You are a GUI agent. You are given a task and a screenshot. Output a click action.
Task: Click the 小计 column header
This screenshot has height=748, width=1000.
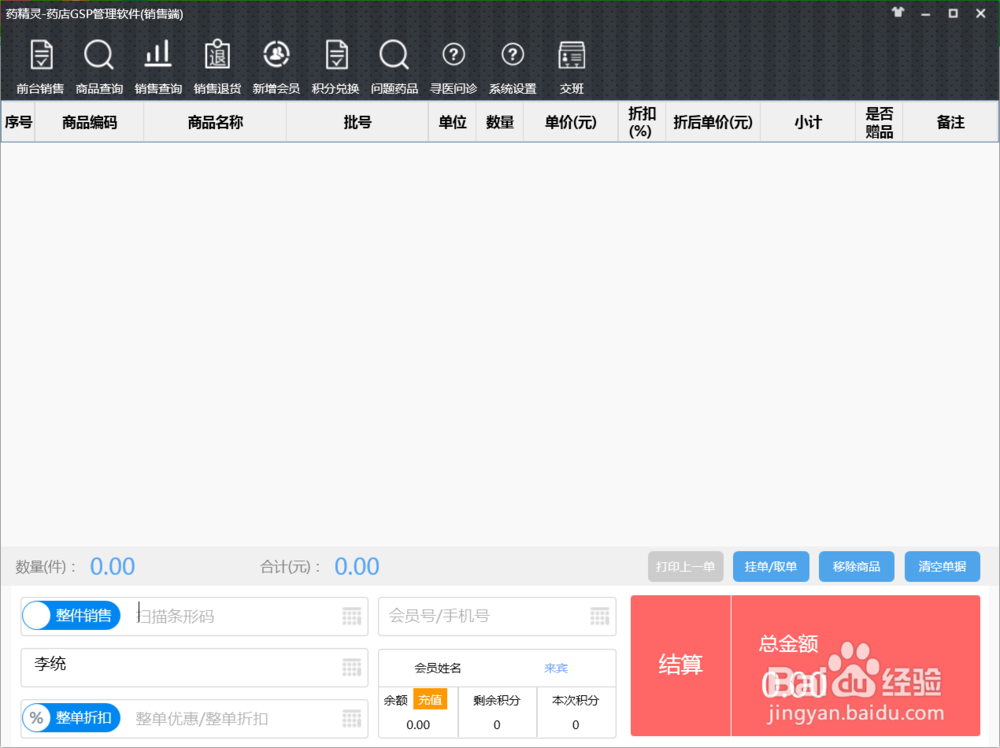808,122
